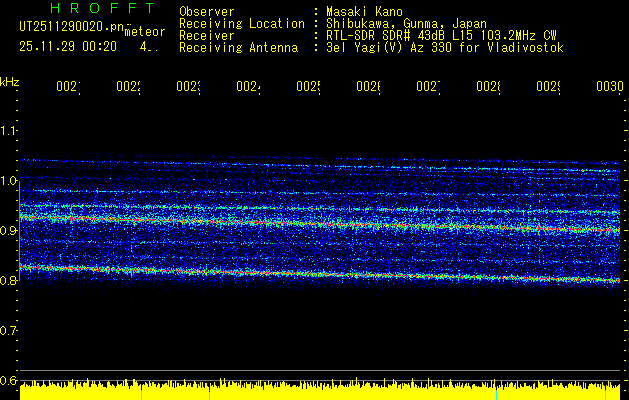Viewport: 629px width, 400px height.
Task: Click the 1.0 kHz axis label
Action: [8, 180]
